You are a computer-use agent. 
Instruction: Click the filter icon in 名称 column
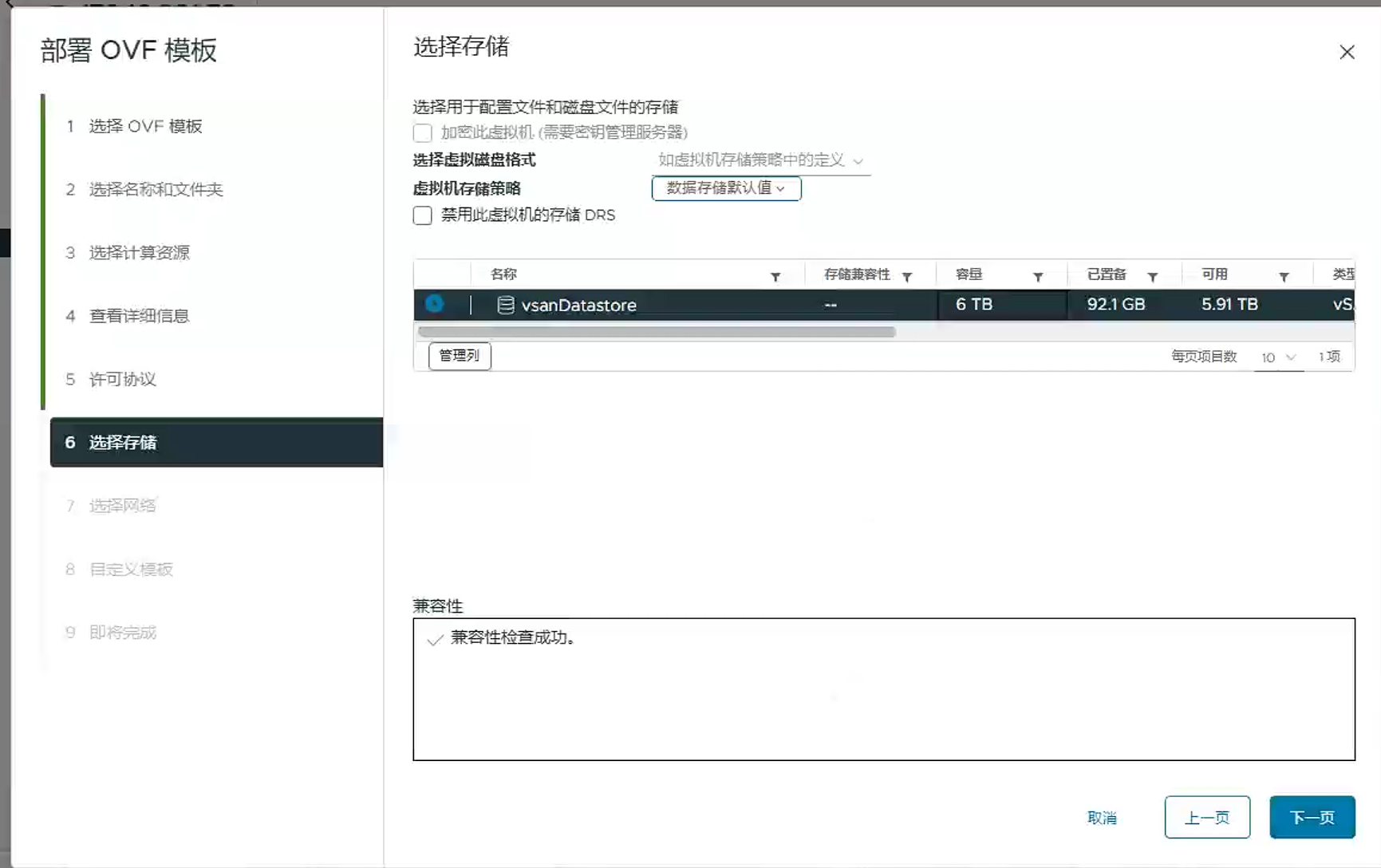(x=775, y=277)
